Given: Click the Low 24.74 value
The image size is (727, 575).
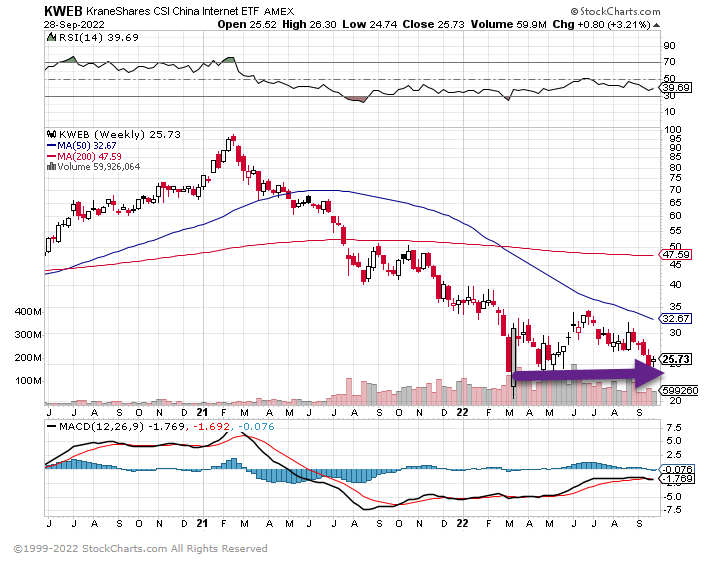Looking at the screenshot, I should pos(370,25).
